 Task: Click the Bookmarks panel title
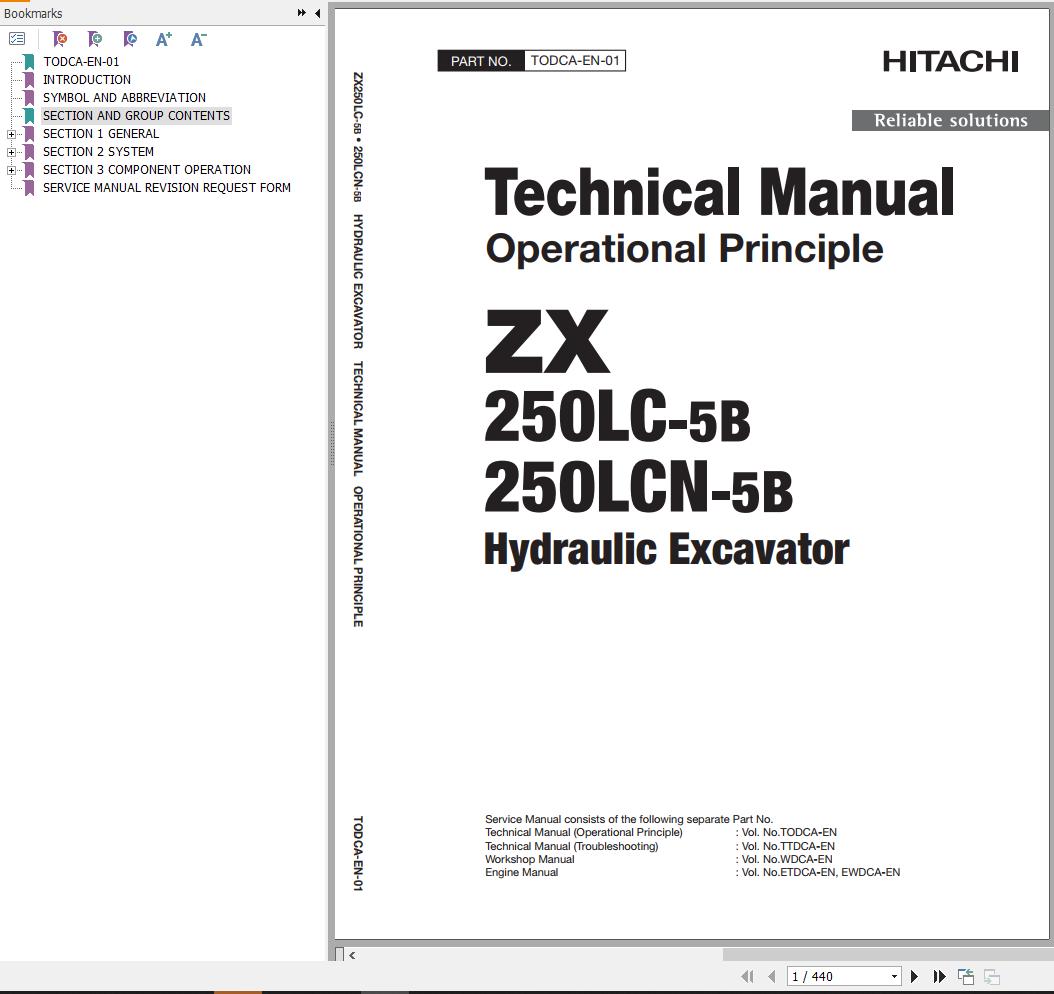(x=33, y=13)
